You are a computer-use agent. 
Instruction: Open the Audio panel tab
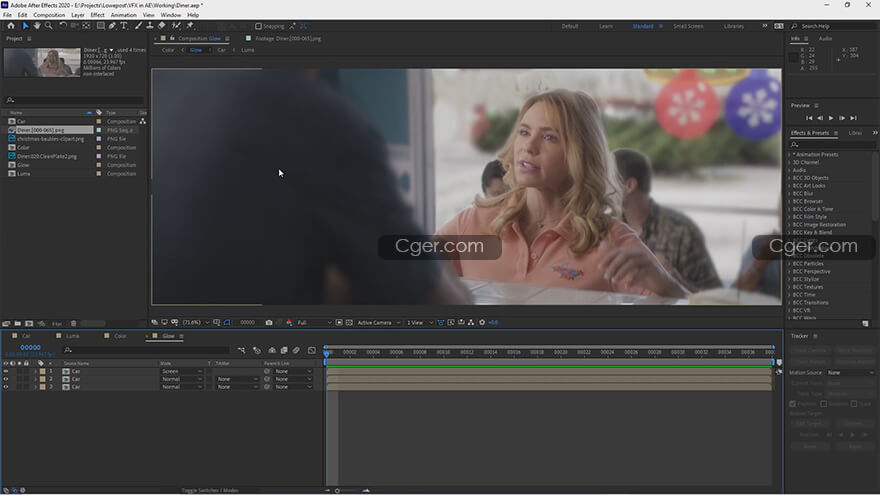pos(825,39)
